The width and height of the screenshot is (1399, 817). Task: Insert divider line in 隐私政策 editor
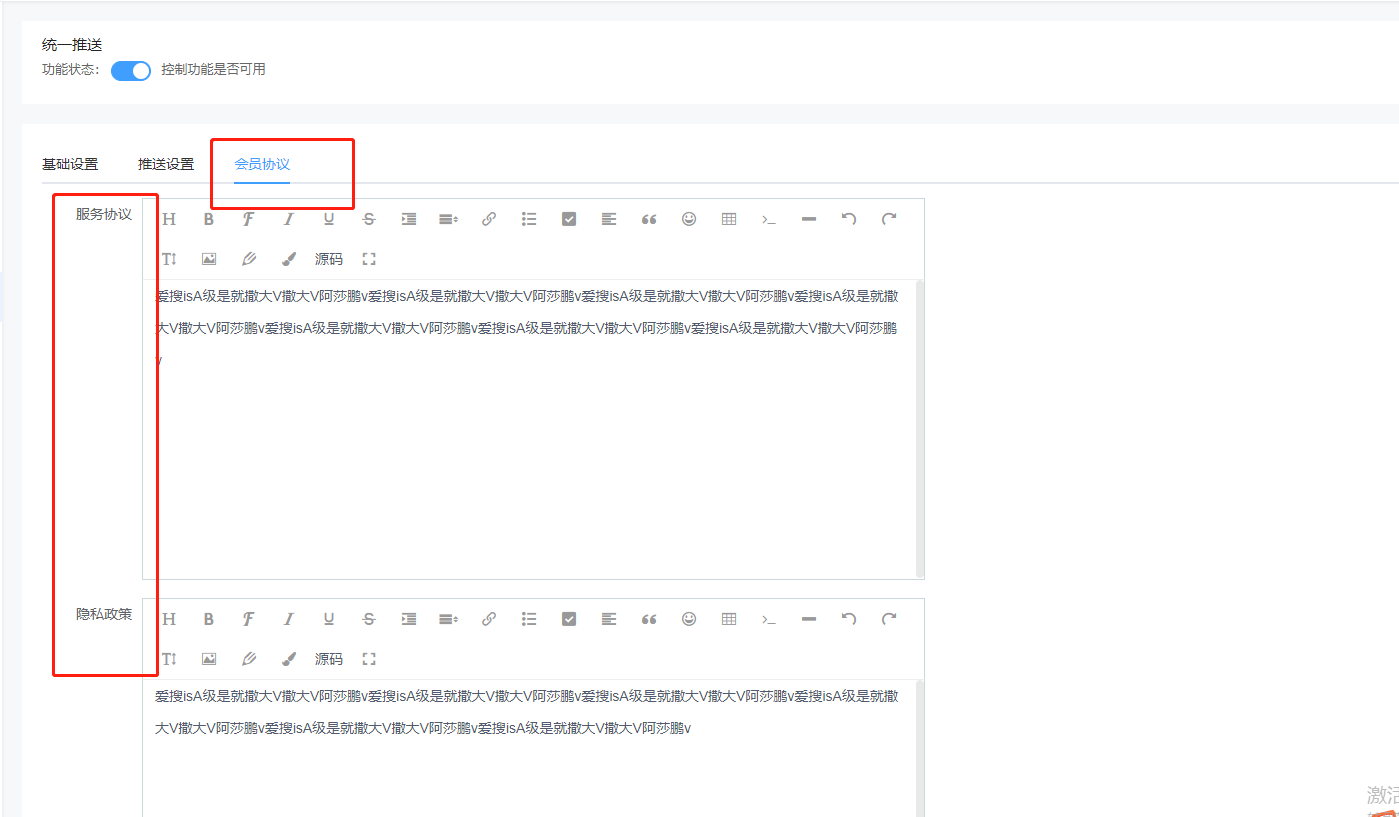pyautogui.click(x=809, y=619)
